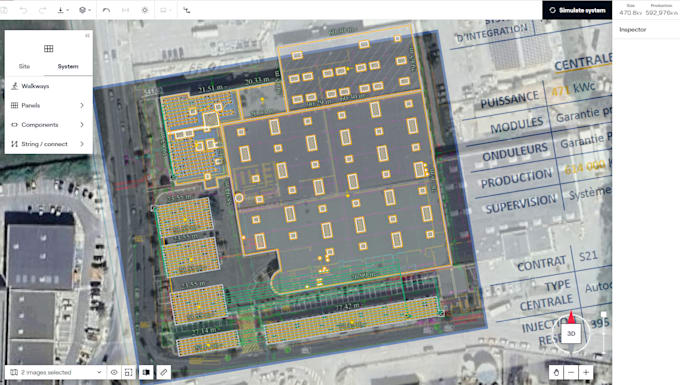Expand the Components submenu chevron
680x385 pixels.
pyautogui.click(x=82, y=124)
